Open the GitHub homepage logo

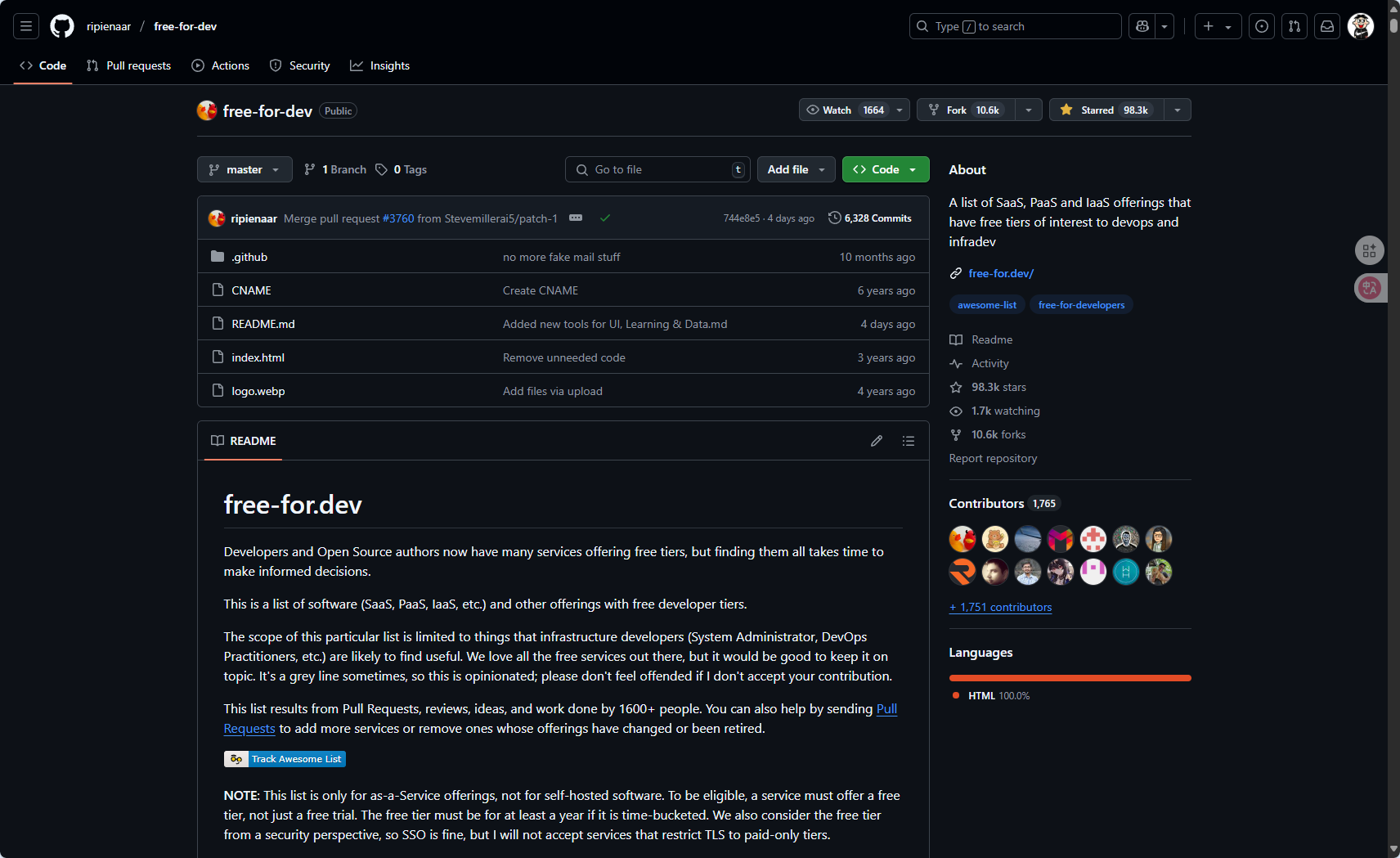click(62, 26)
